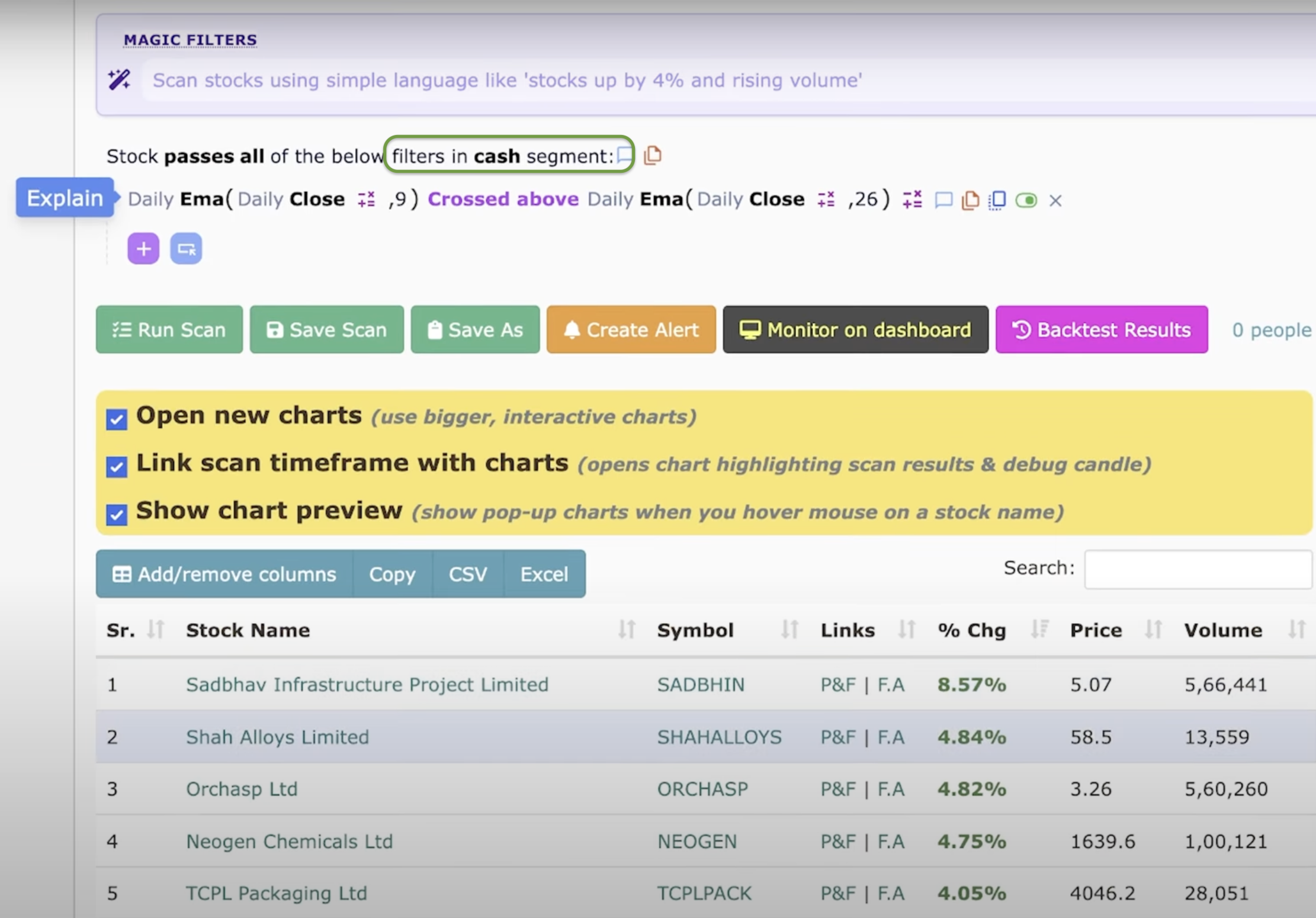This screenshot has width=1316, height=918.
Task: Open offset icon after the second Daily Close
Action: click(826, 199)
